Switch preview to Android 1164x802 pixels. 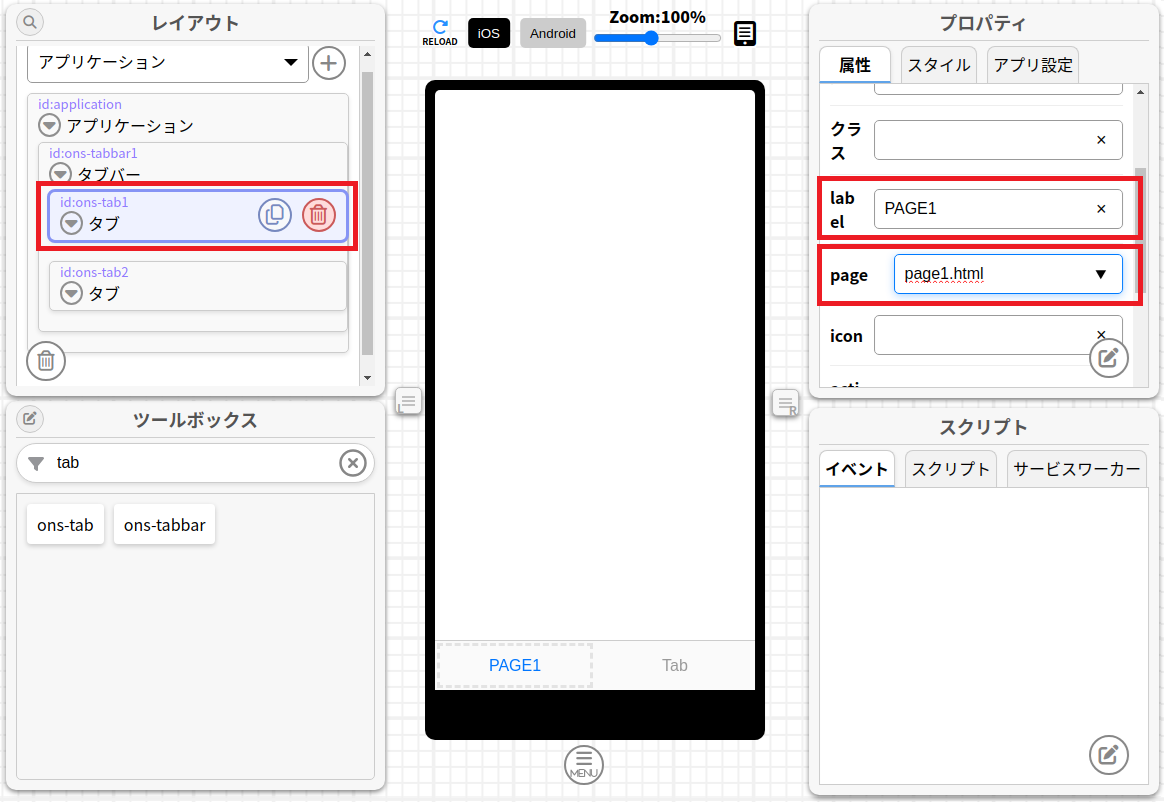[x=553, y=33]
